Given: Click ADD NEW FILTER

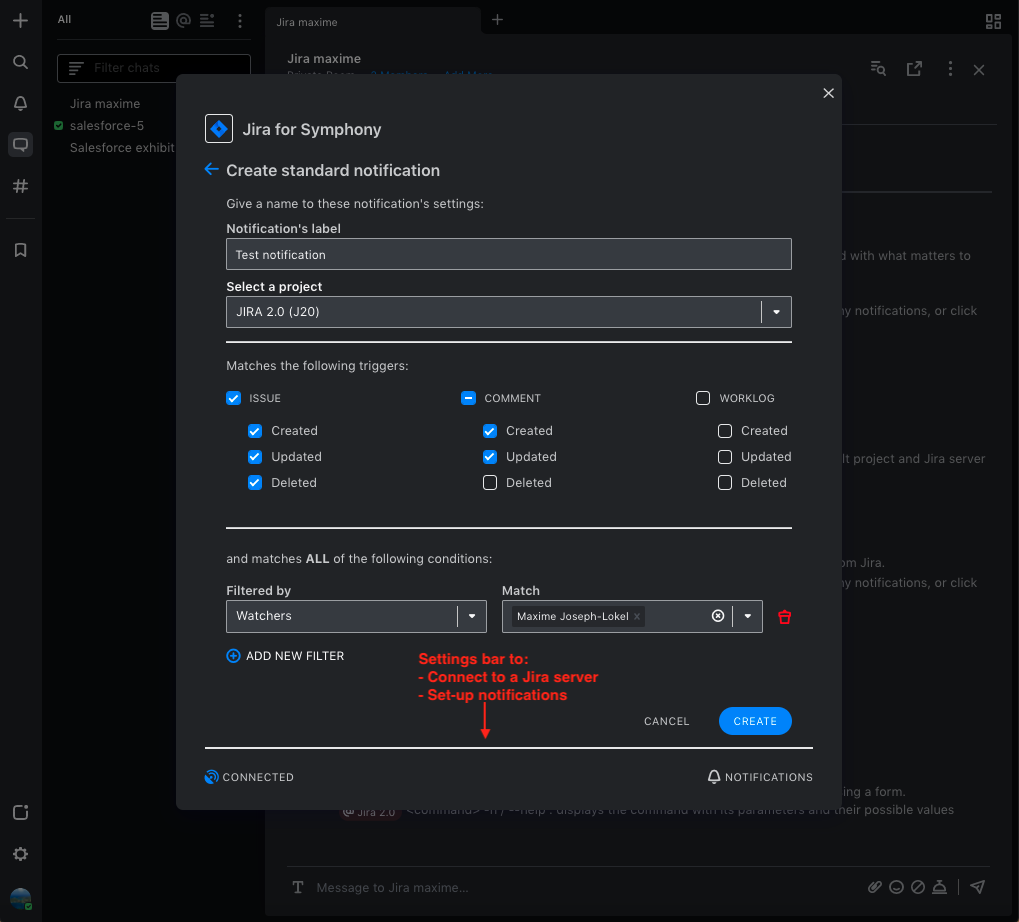Looking at the screenshot, I should [x=285, y=656].
